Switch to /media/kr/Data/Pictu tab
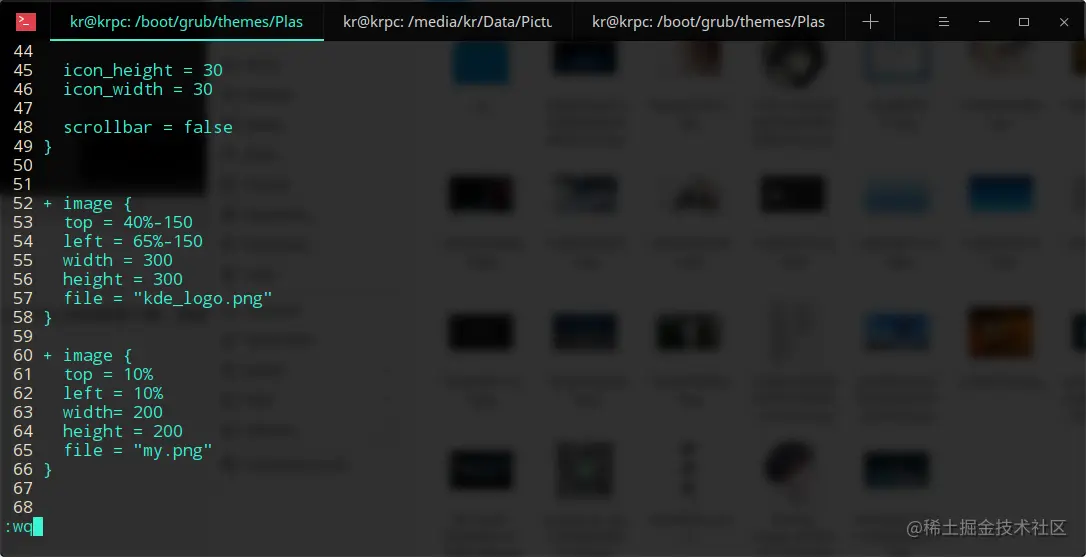The width and height of the screenshot is (1086, 557). (x=447, y=21)
